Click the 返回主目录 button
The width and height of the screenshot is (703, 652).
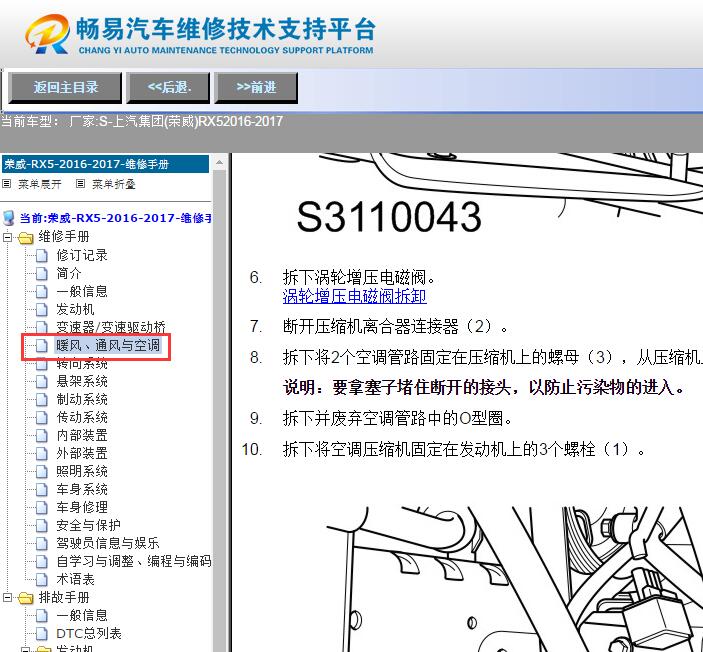point(65,88)
